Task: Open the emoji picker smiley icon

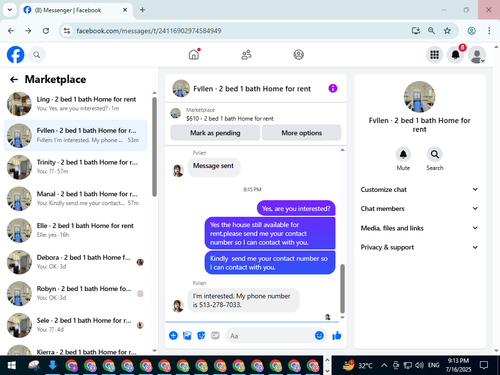Action: coord(319,335)
